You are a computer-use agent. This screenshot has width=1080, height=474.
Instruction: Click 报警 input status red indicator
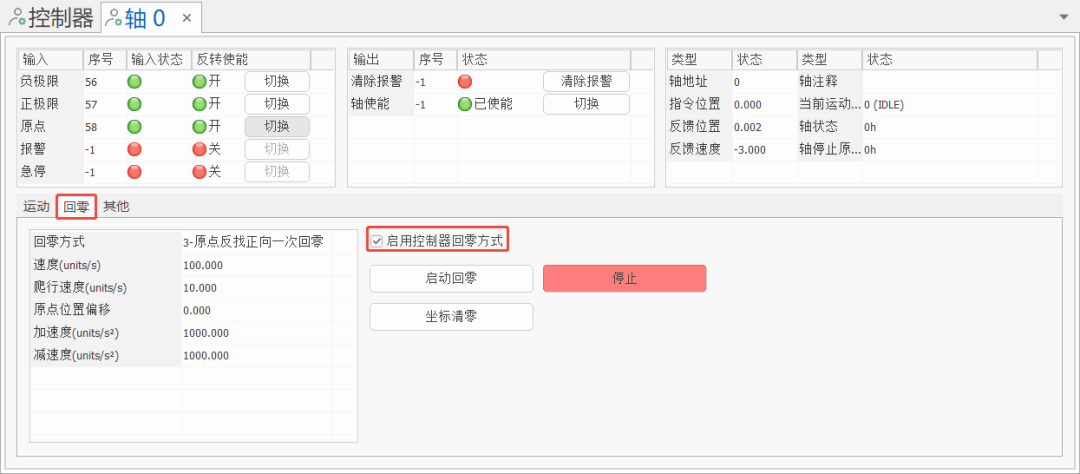pos(134,150)
